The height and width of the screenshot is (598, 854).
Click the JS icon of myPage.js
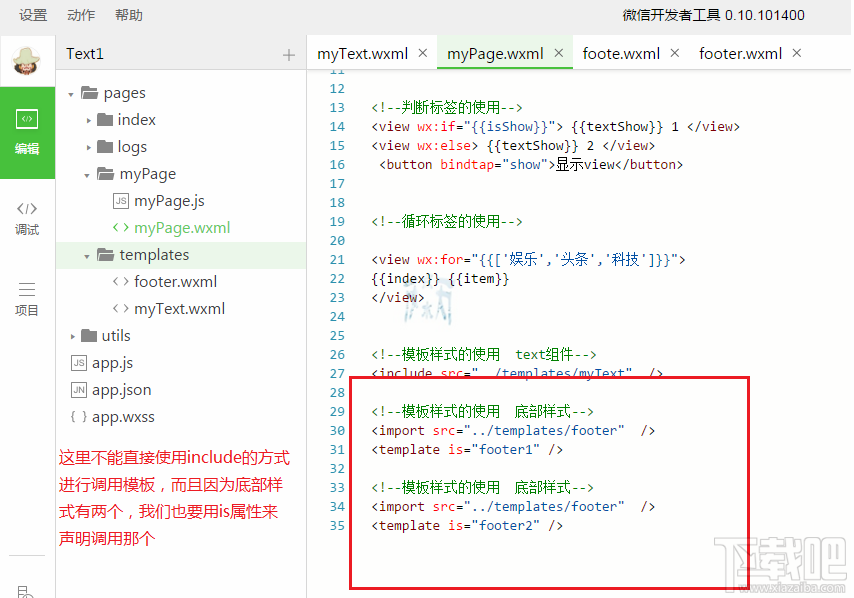121,201
